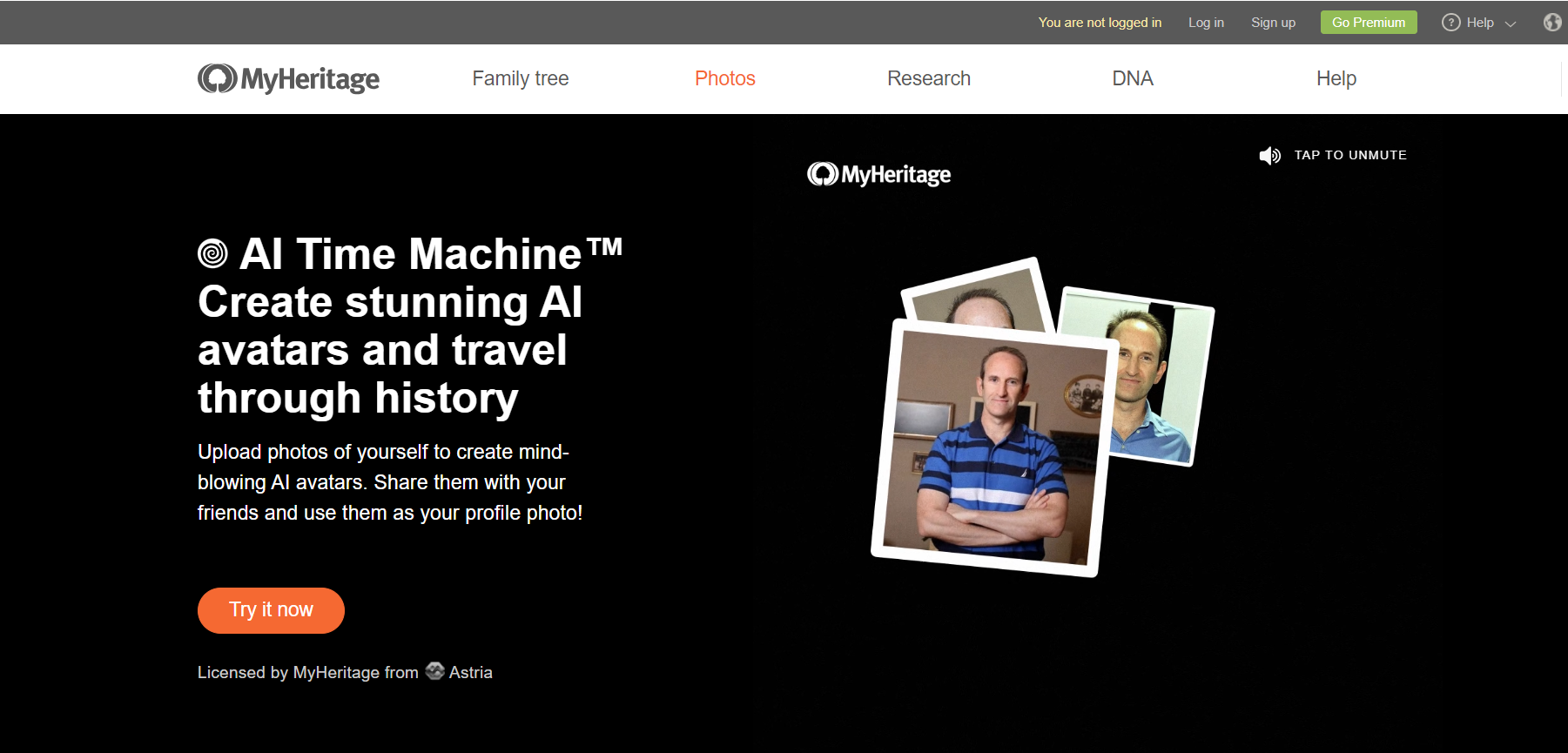Click the MyHeritage logo inside the video
The image size is (1568, 753).
tap(878, 174)
